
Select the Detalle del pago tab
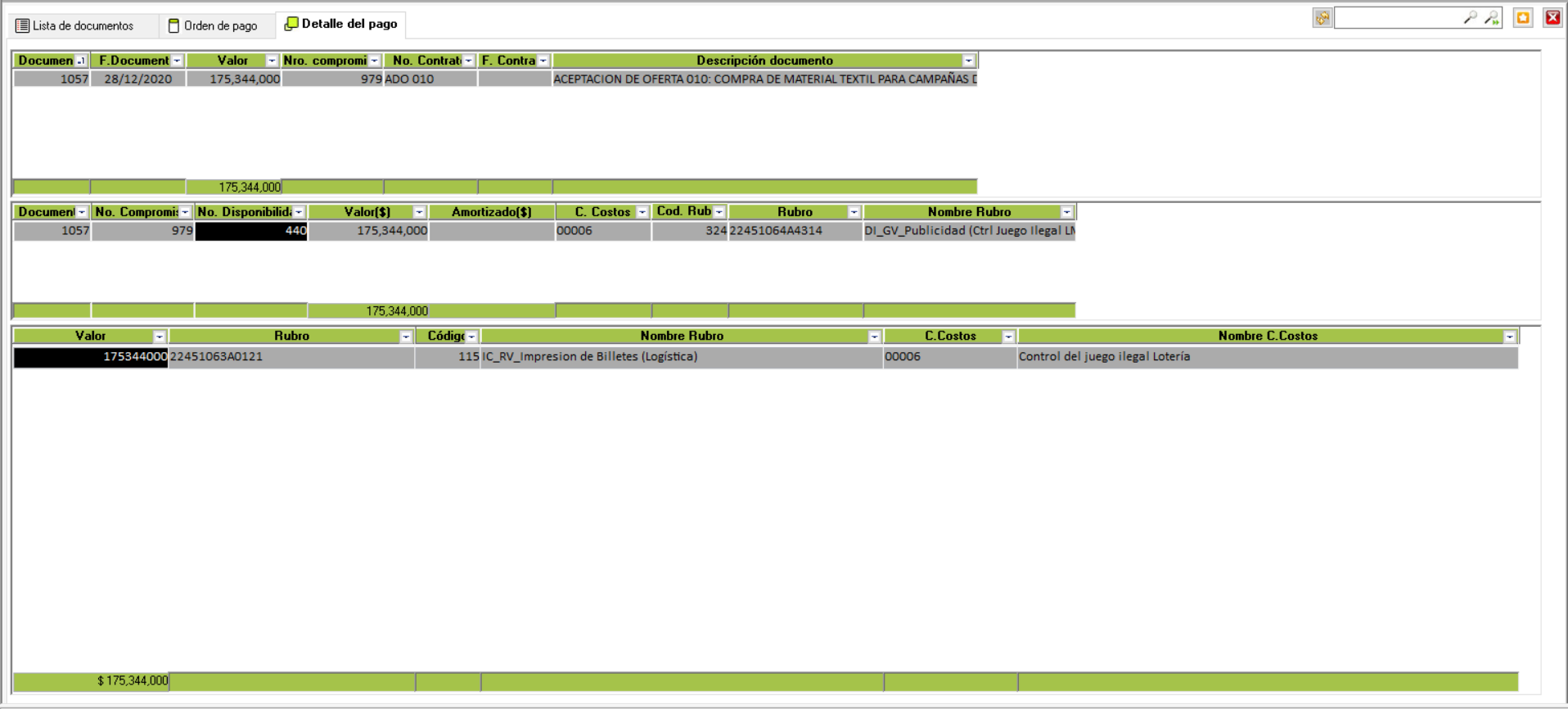click(341, 24)
